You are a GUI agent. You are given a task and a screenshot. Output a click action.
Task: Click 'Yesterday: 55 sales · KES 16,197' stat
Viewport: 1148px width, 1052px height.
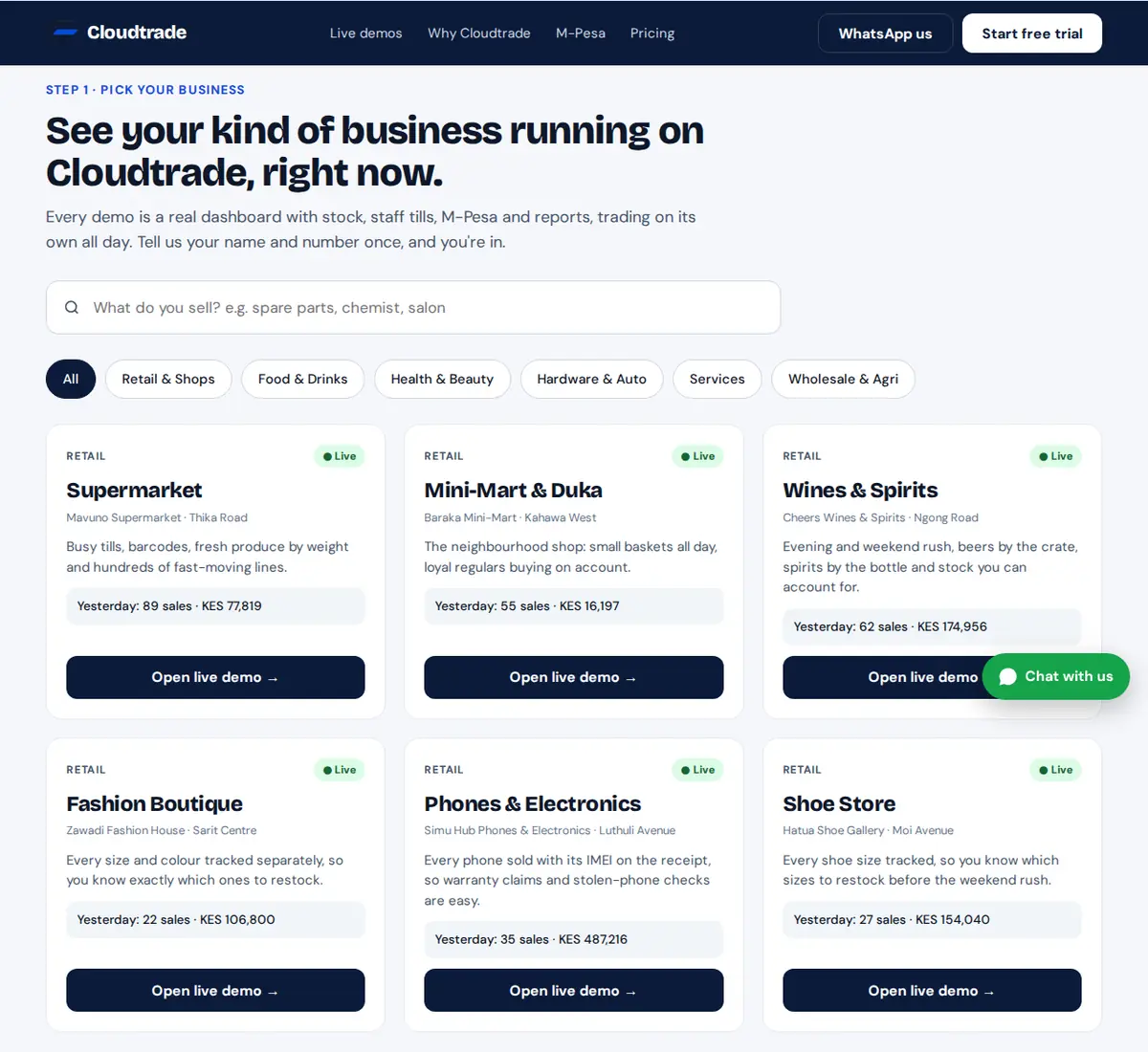573,606
